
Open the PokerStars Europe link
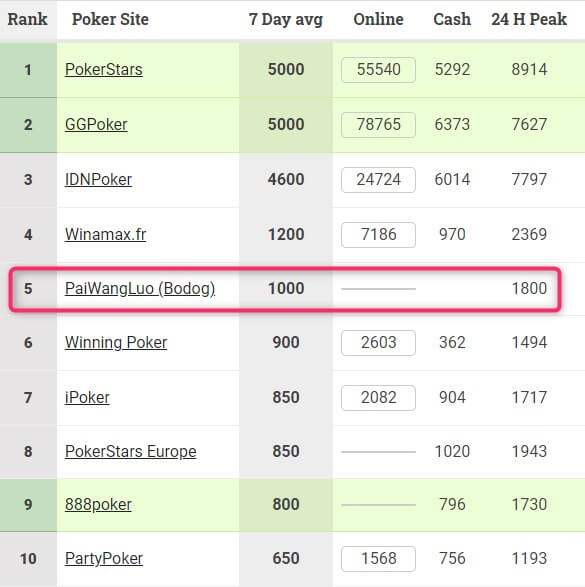tap(131, 451)
